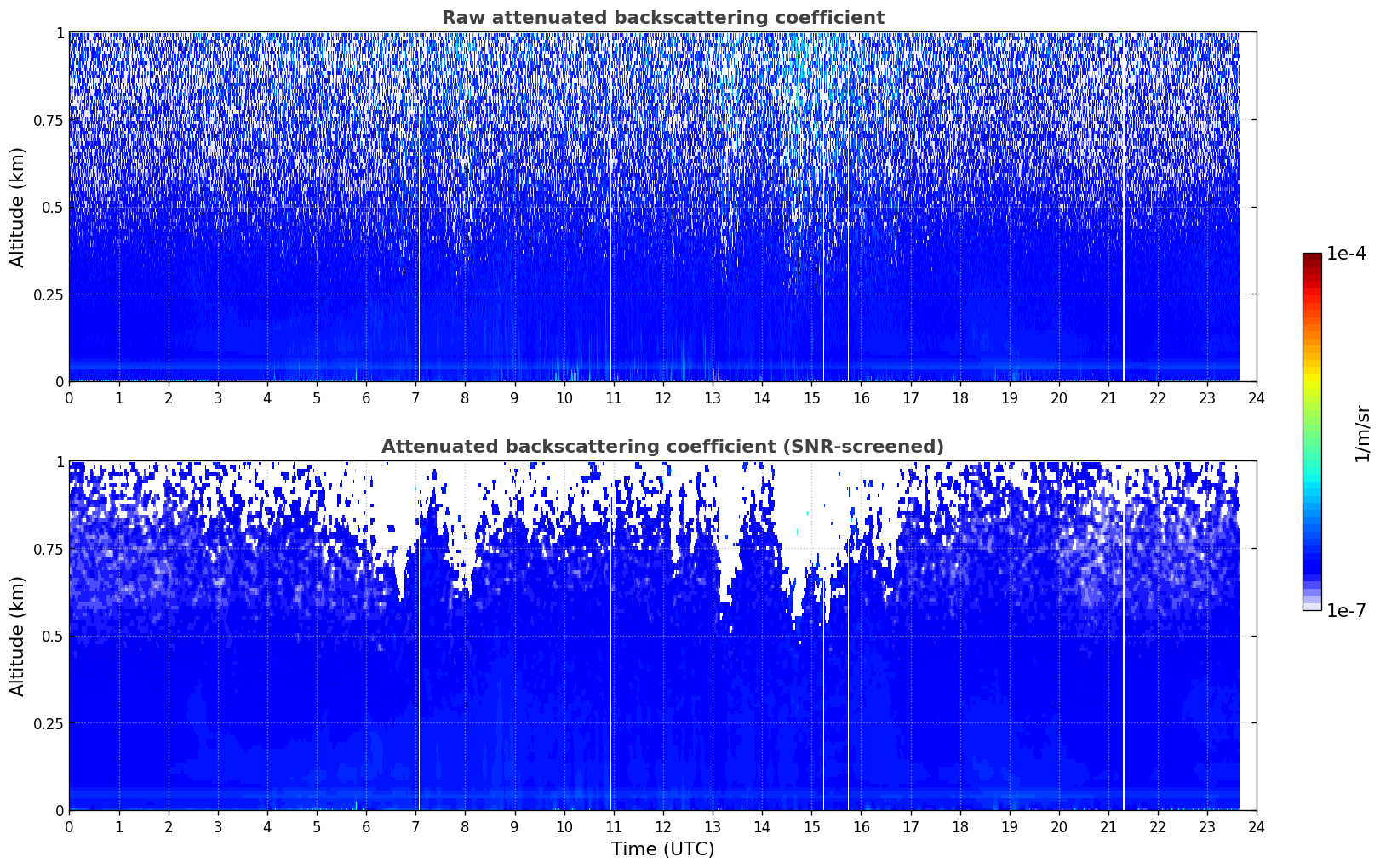Click the 'Raw attenuated backscattering coefficient' title
The image size is (1380, 868).
tap(662, 18)
